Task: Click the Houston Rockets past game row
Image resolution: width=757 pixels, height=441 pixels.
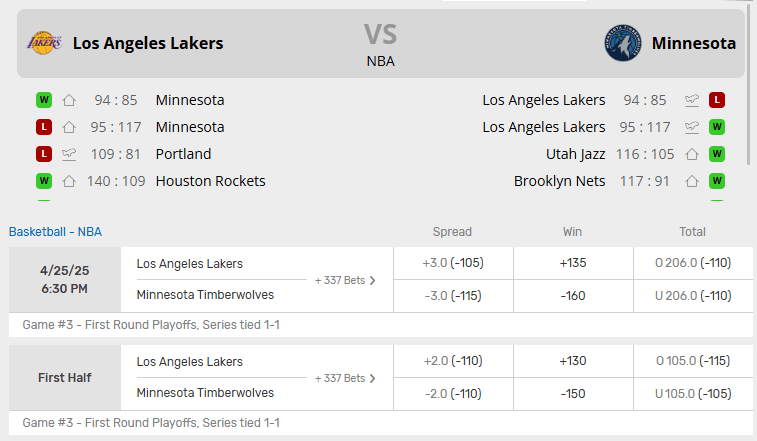Action: (151, 181)
